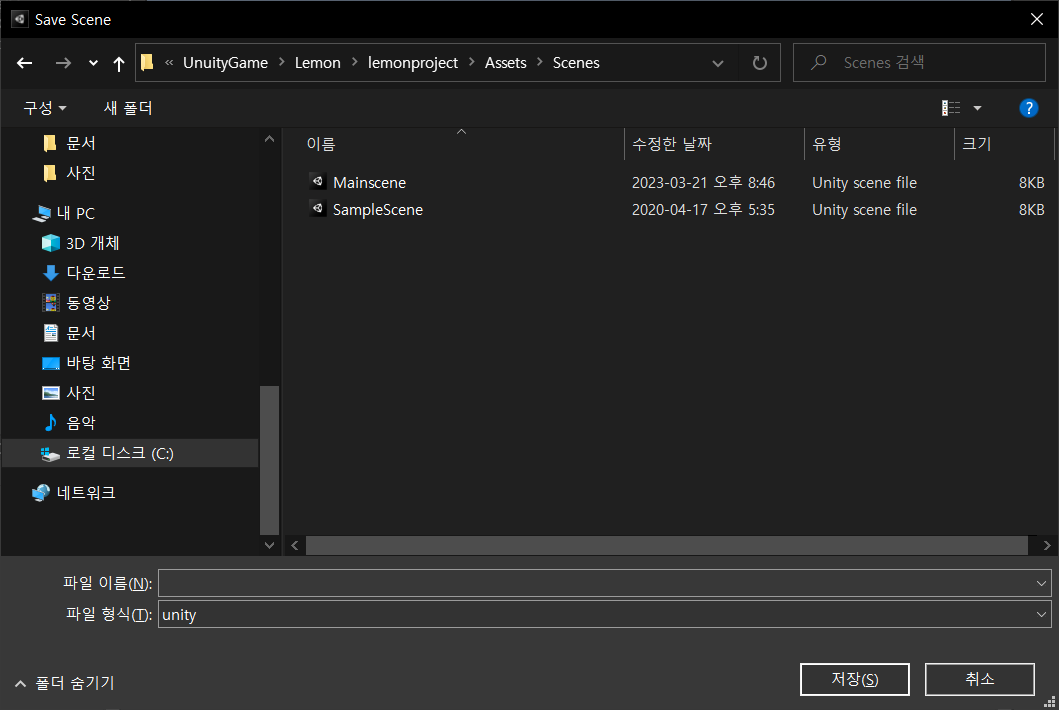The height and width of the screenshot is (710, 1059).
Task: Select 내 PC in navigation pane
Action: click(76, 213)
